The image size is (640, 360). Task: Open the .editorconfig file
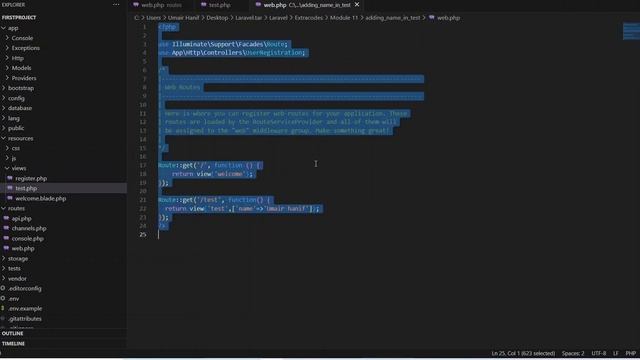point(24,289)
